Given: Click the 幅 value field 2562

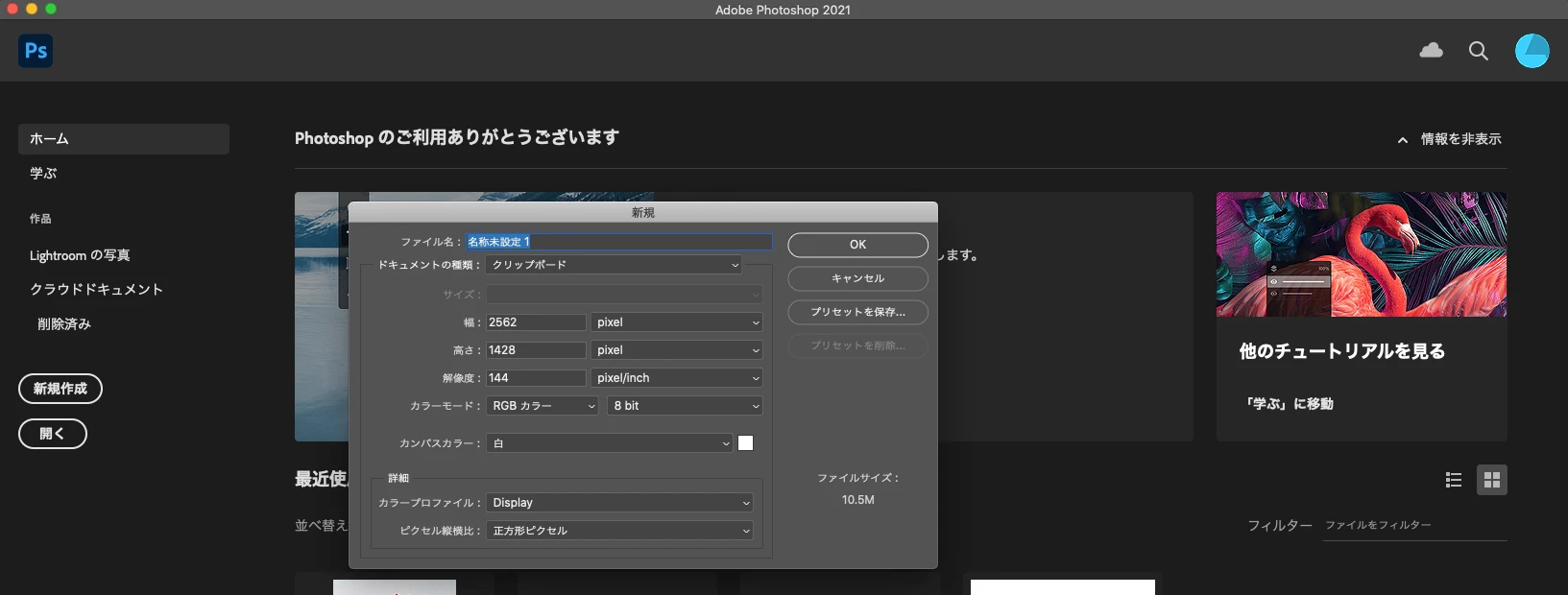Looking at the screenshot, I should [x=536, y=322].
